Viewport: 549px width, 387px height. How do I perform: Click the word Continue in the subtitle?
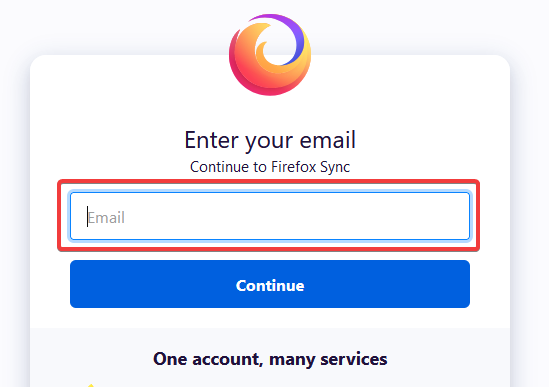coord(219,167)
